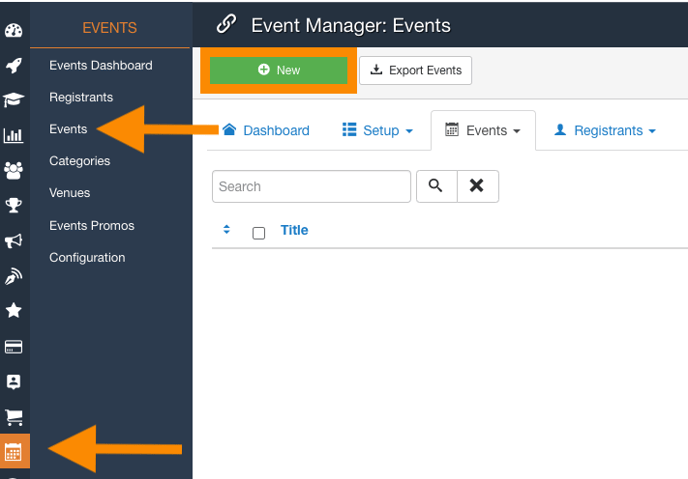The image size is (688, 479).
Task: Click the dashboard gauge icon in sidebar
Action: tap(14, 29)
